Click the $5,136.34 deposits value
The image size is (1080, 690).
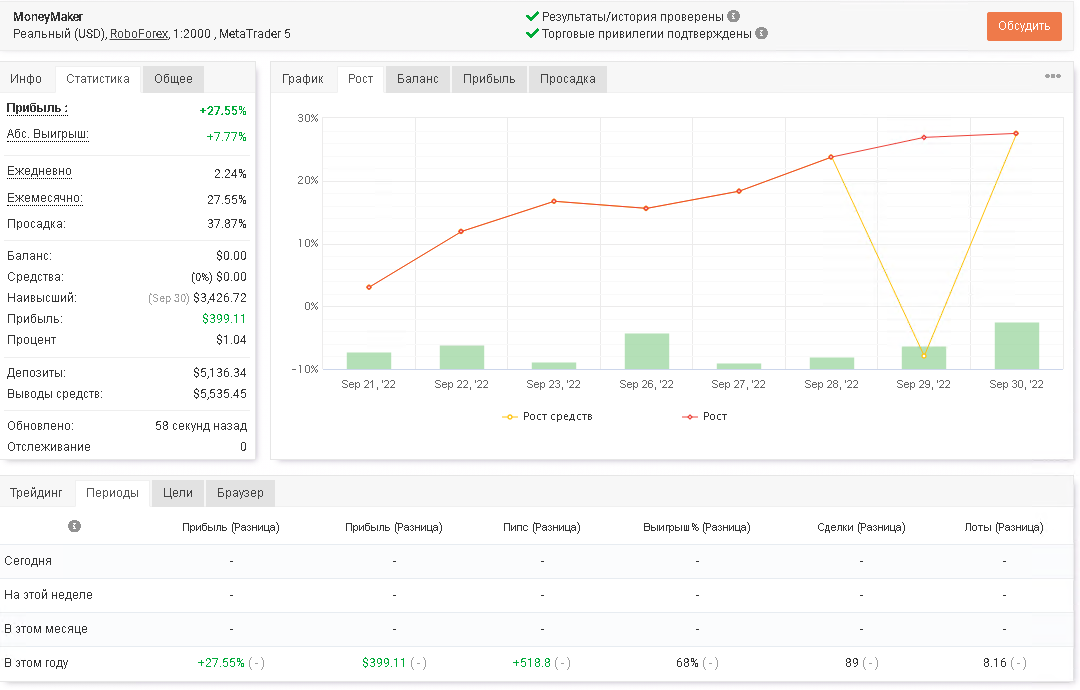220,373
